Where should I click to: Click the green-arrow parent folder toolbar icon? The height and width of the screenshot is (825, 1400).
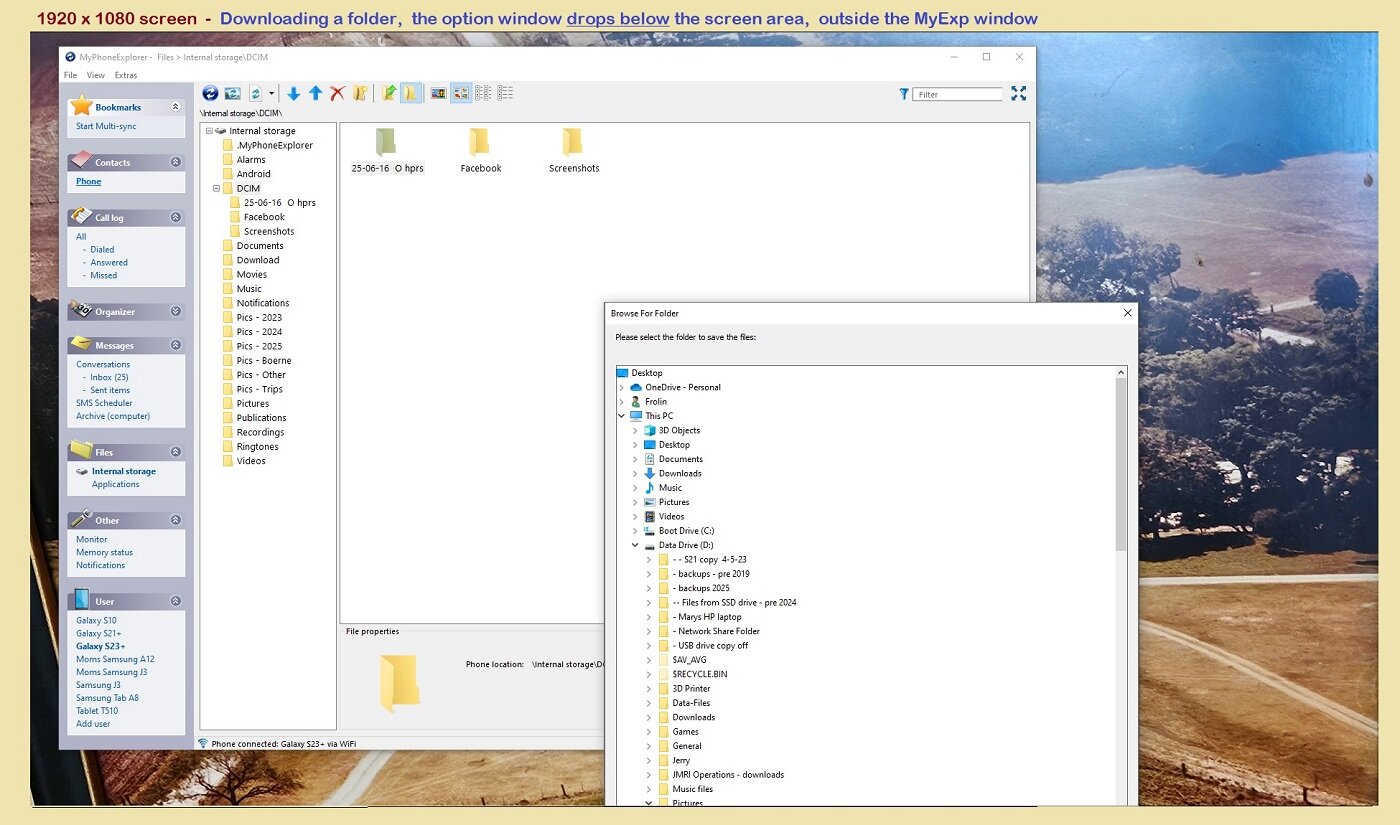[x=389, y=93]
